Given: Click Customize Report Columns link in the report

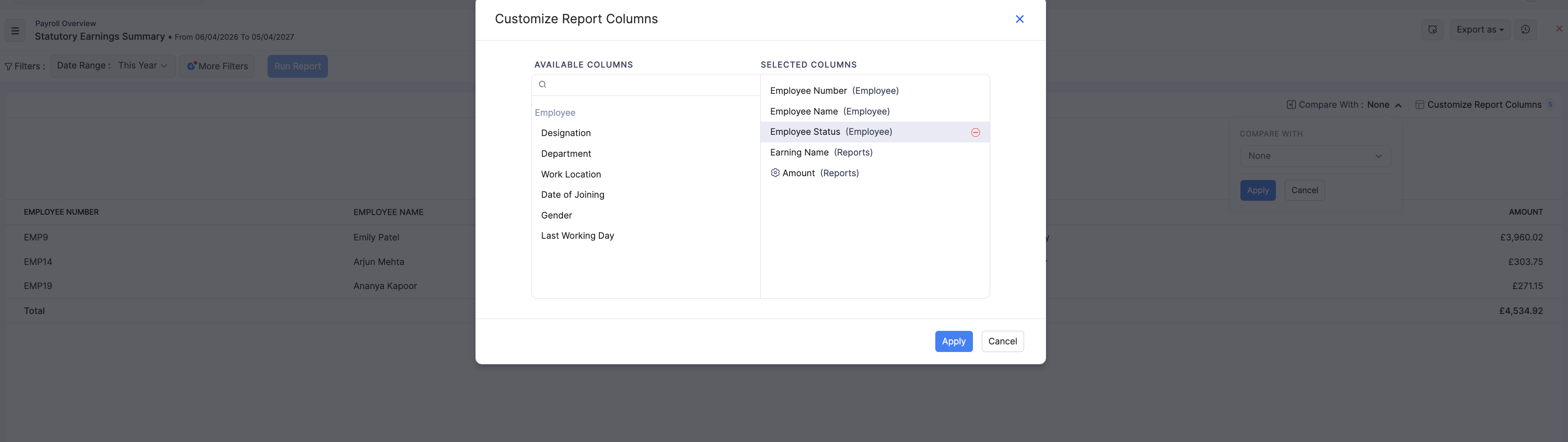Looking at the screenshot, I should (1484, 105).
